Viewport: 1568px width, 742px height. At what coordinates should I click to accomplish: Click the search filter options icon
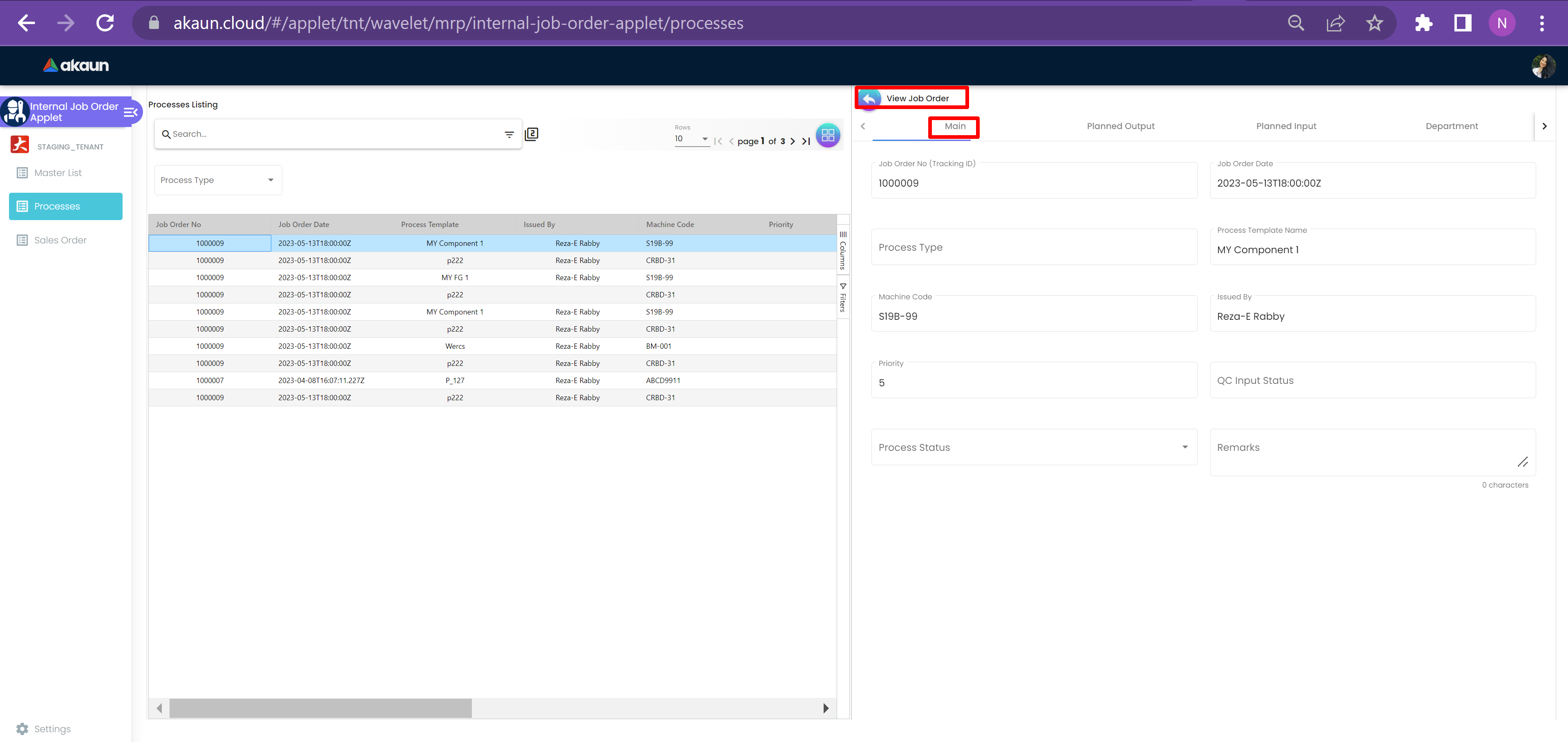[x=509, y=134]
